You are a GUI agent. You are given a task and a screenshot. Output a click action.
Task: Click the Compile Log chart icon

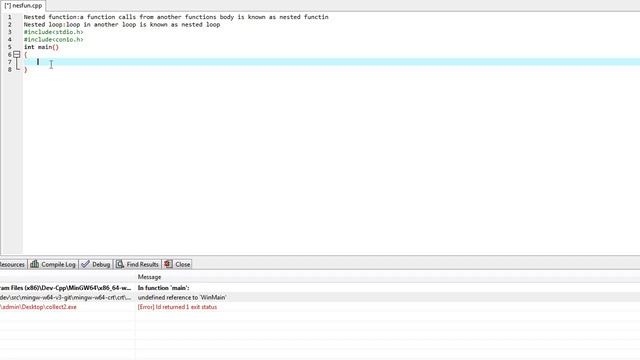pos(35,264)
